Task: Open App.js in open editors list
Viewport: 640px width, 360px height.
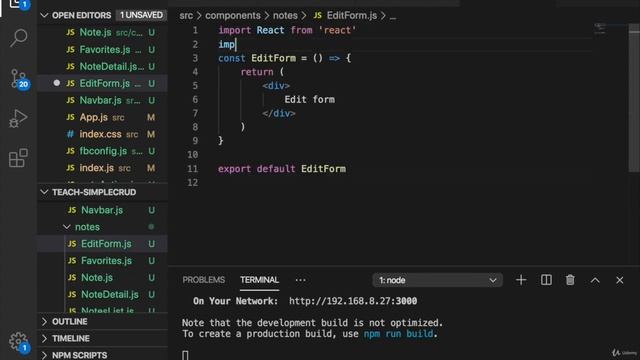Action: (102, 117)
